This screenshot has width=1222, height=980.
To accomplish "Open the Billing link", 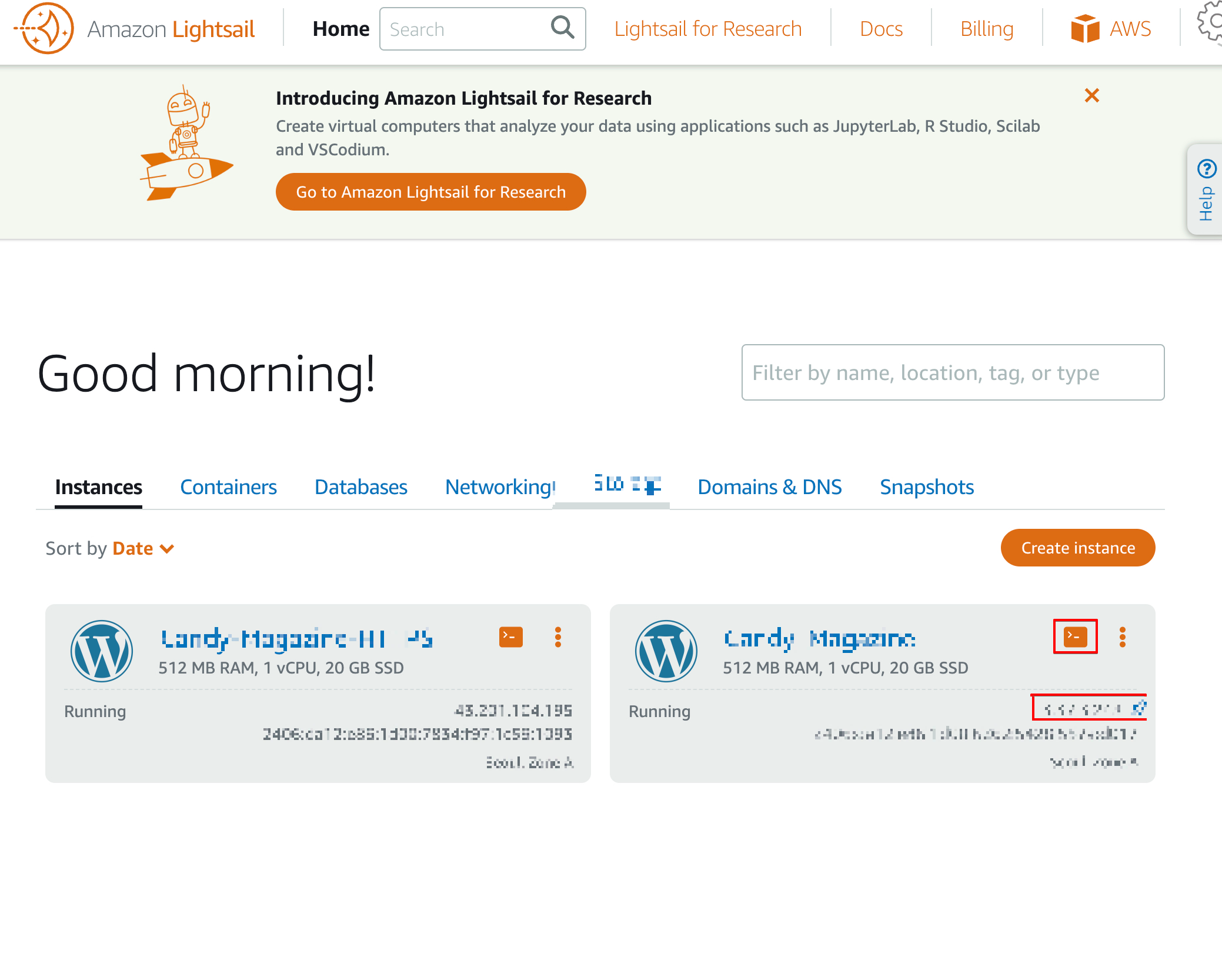I will click(x=987, y=29).
